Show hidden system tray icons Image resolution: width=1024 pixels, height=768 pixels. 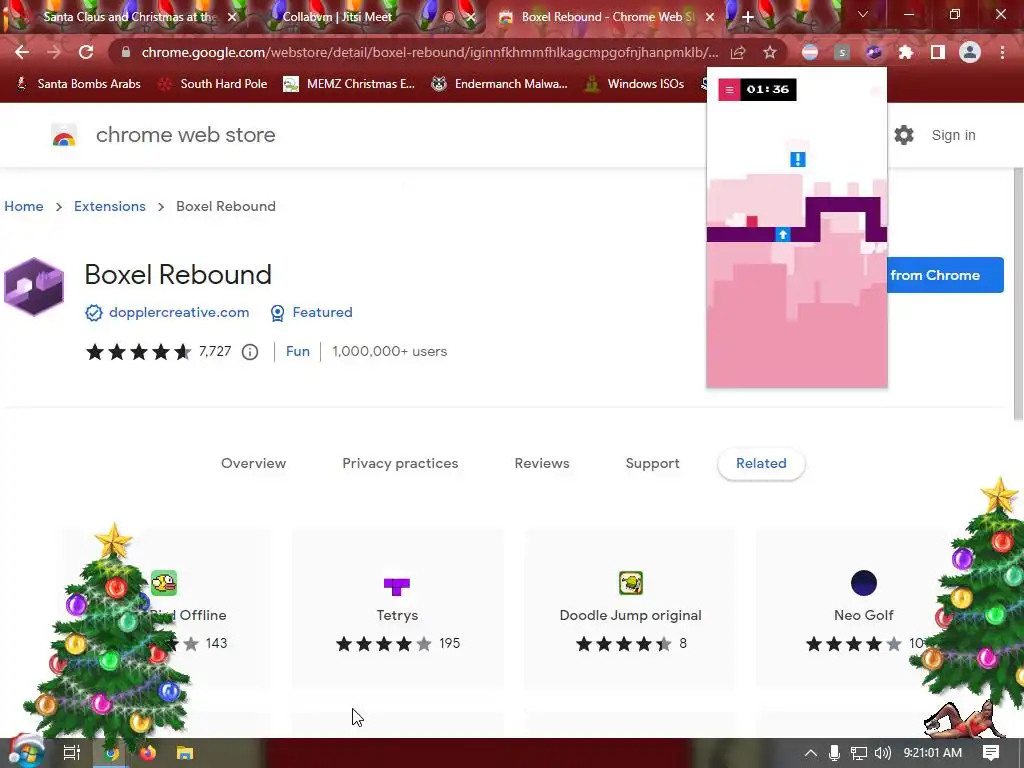click(x=810, y=753)
